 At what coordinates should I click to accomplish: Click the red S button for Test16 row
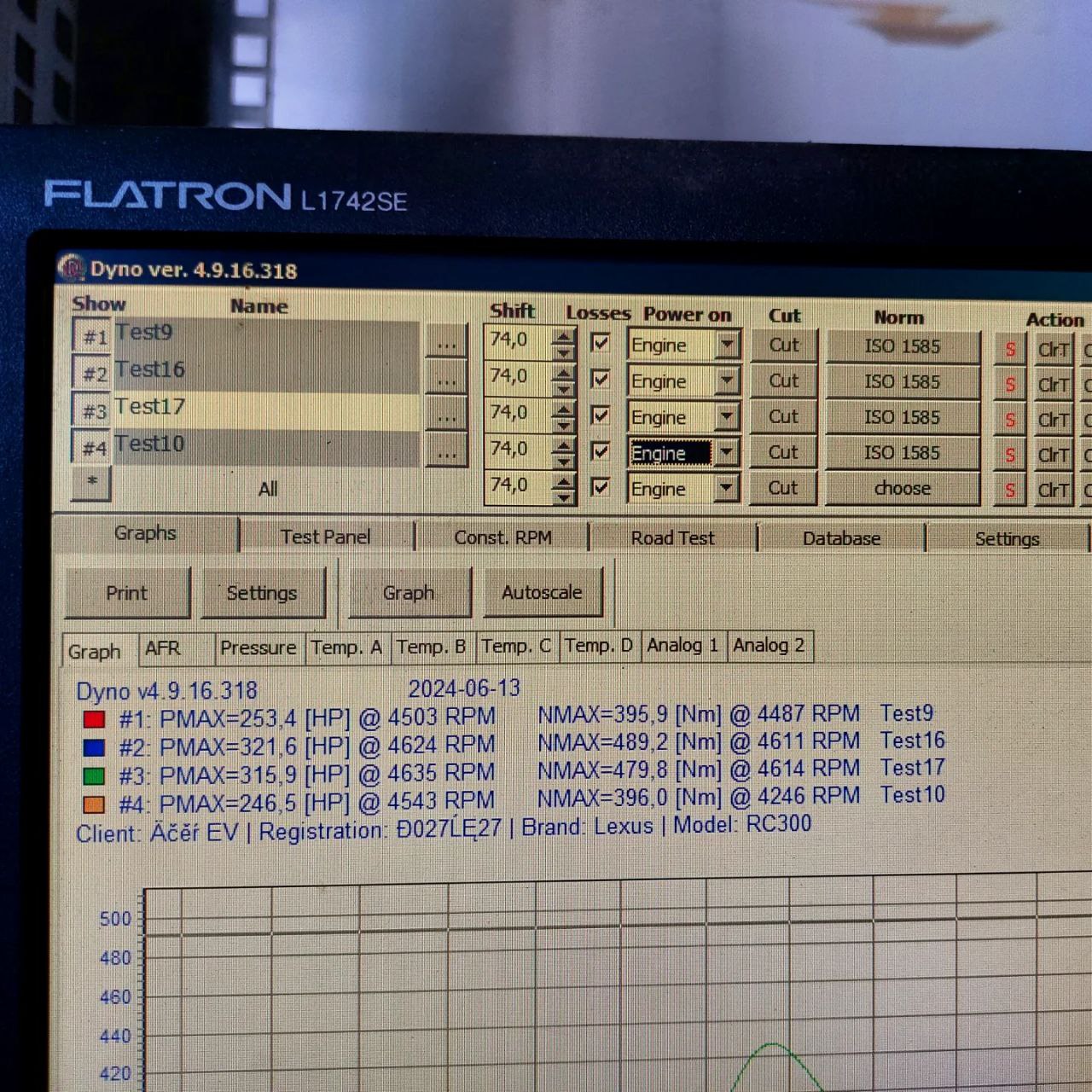click(x=1010, y=385)
